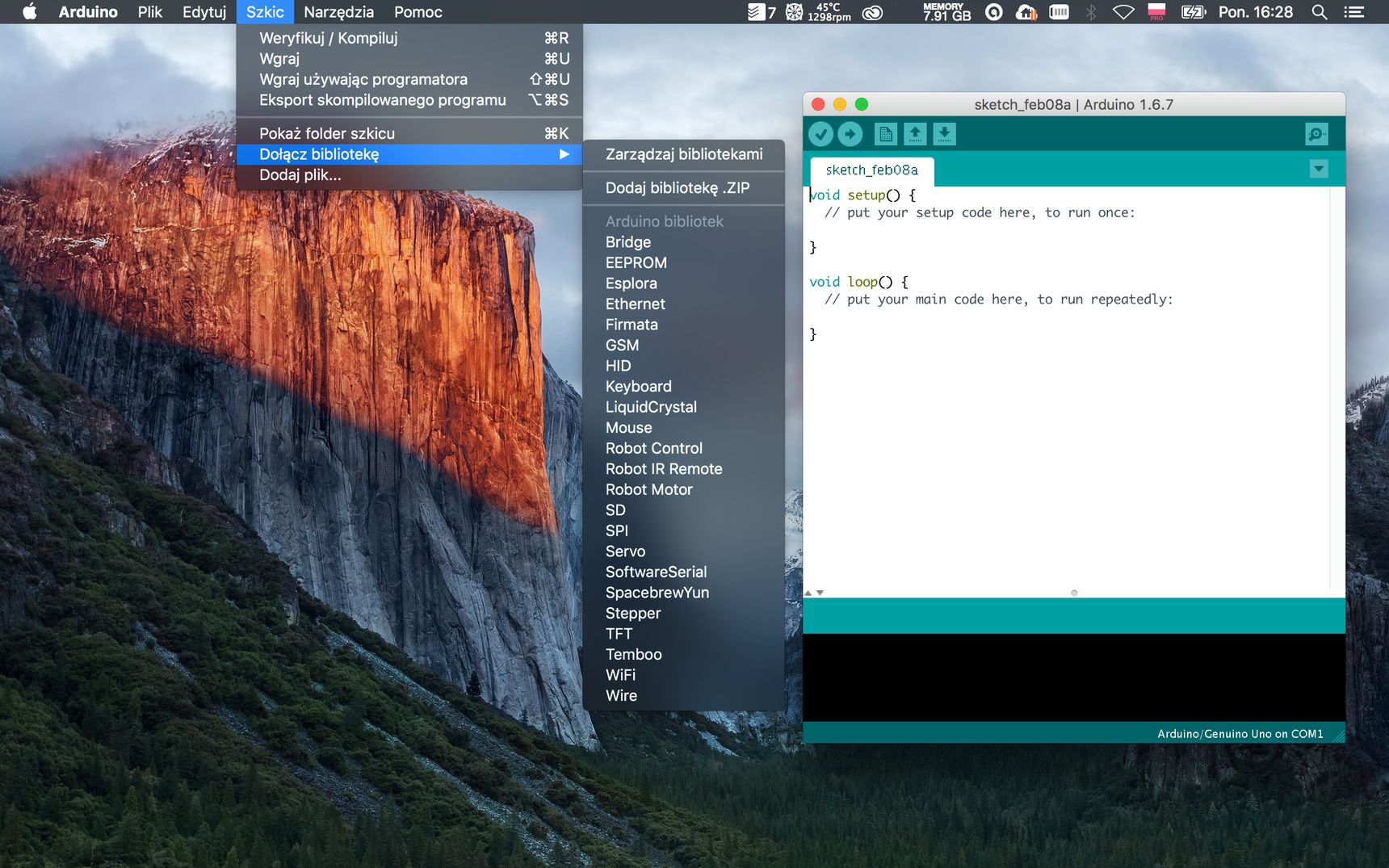Open Notification Center list icon

pyautogui.click(x=1354, y=12)
